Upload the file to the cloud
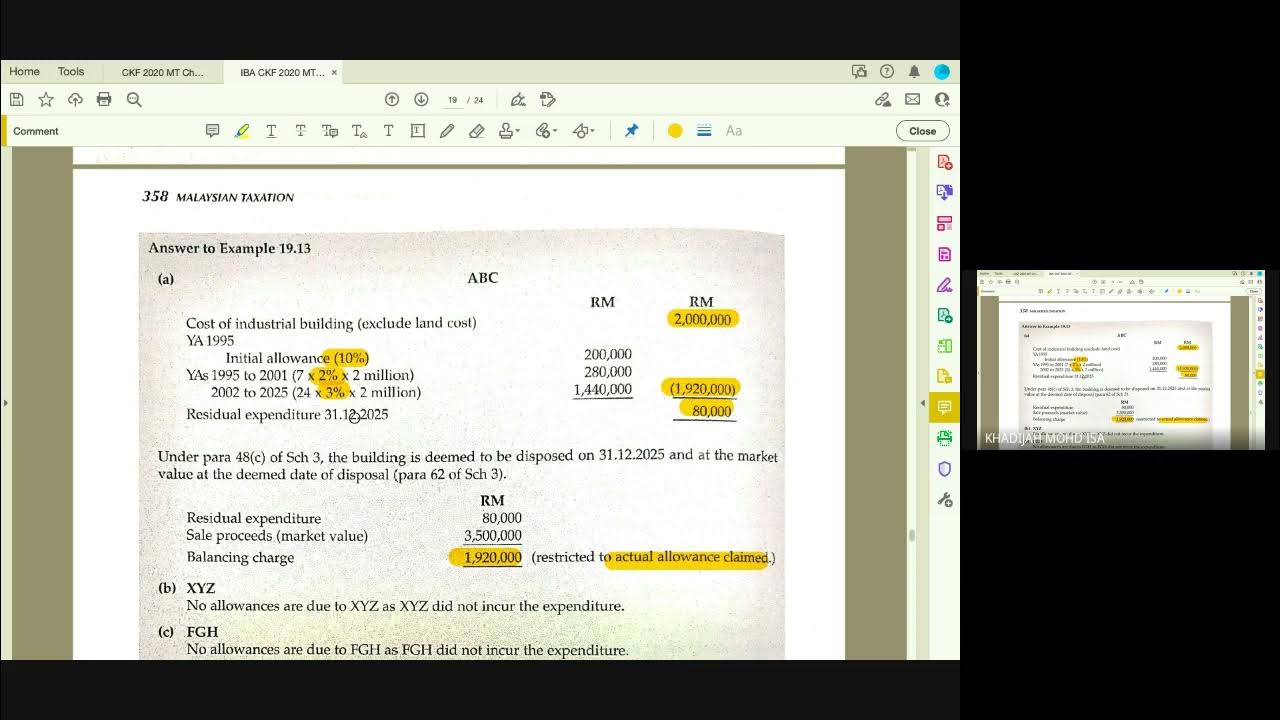This screenshot has height=720, width=1280. (75, 99)
